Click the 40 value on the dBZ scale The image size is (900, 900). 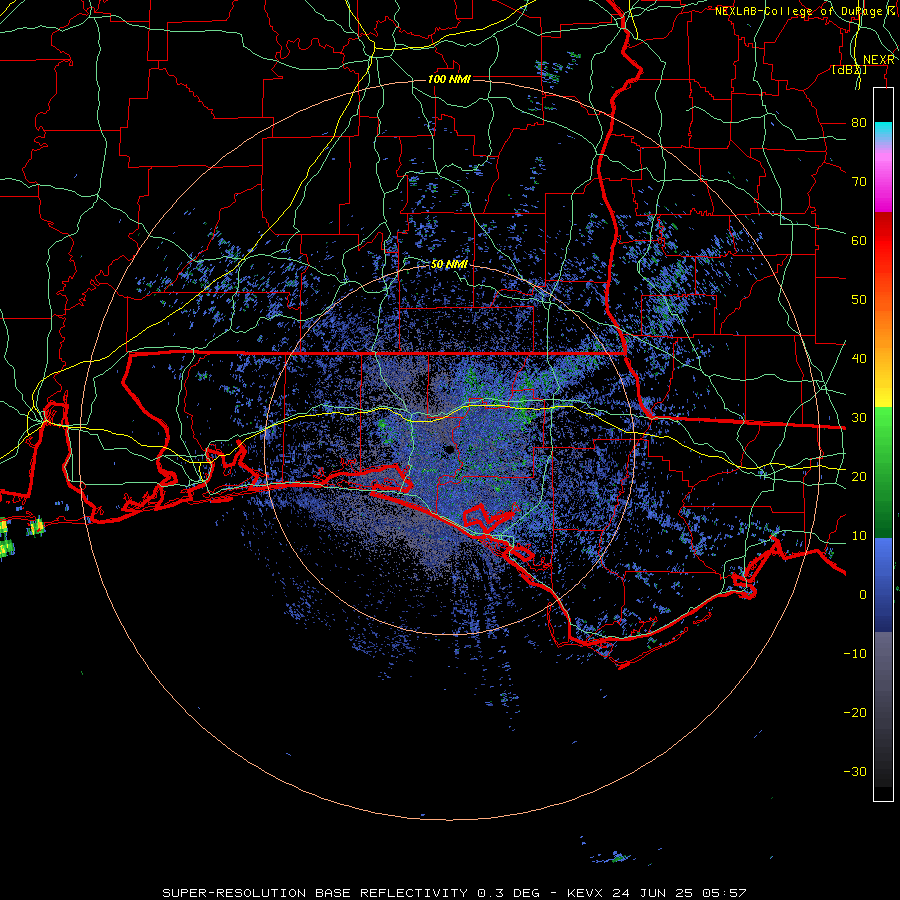(x=859, y=359)
